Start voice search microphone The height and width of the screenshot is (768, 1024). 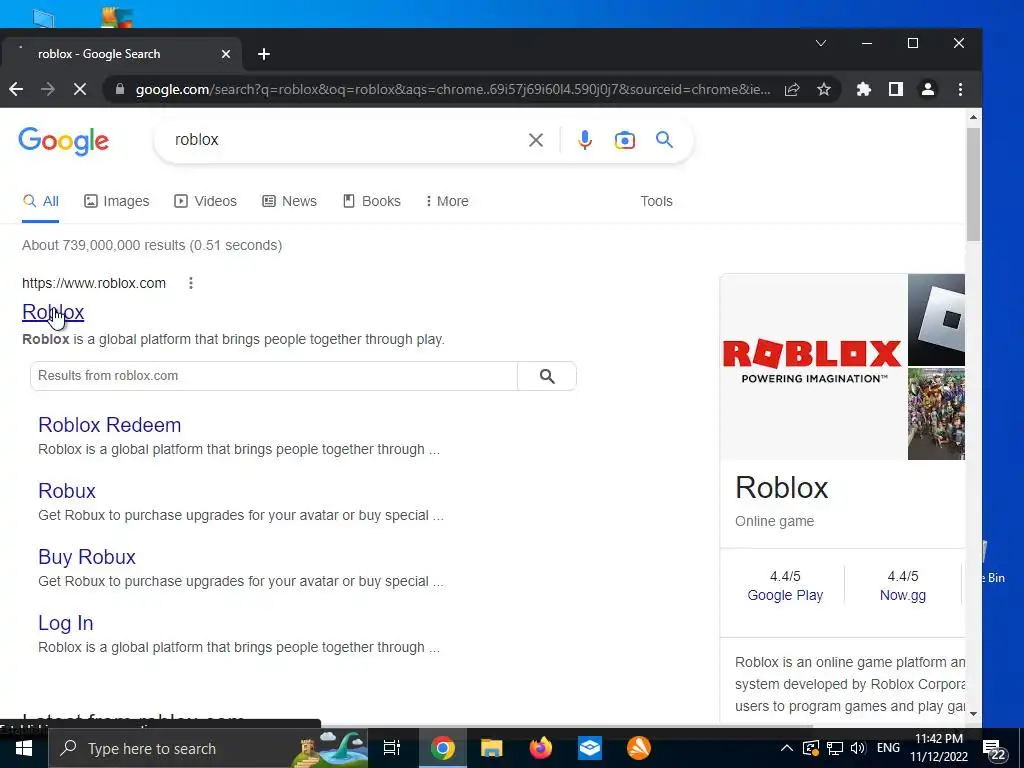(x=584, y=140)
